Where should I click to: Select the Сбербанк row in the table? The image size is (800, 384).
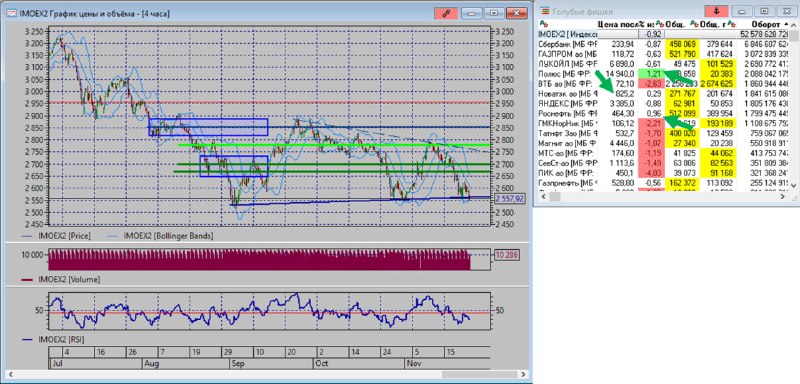tap(664, 44)
